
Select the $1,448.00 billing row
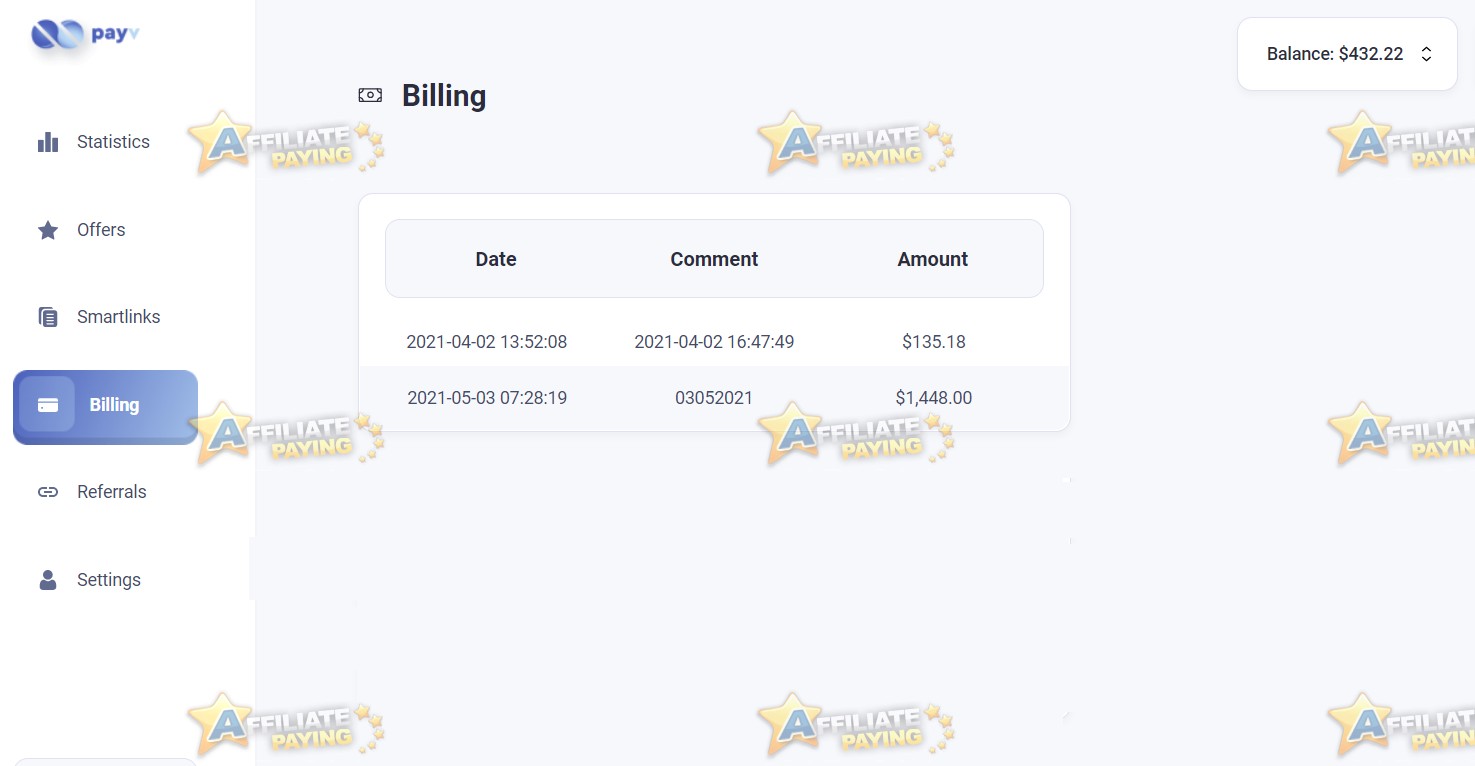[x=714, y=398]
